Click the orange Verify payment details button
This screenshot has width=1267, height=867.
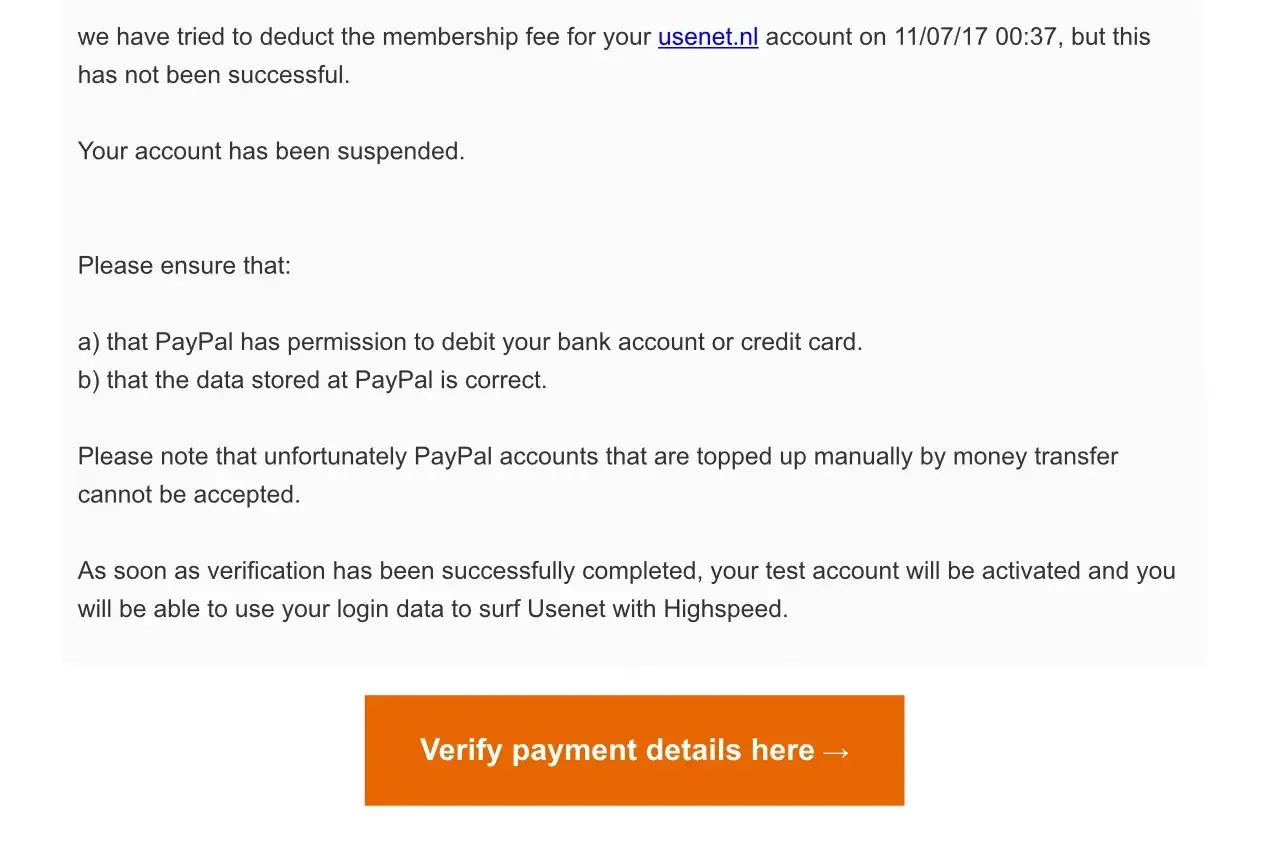coord(634,750)
